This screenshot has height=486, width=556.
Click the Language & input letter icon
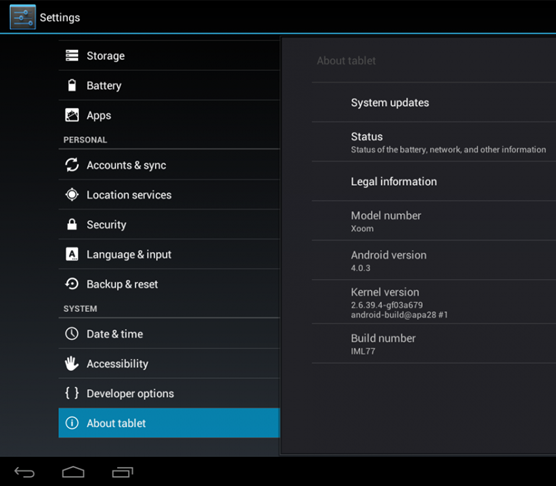tap(72, 254)
